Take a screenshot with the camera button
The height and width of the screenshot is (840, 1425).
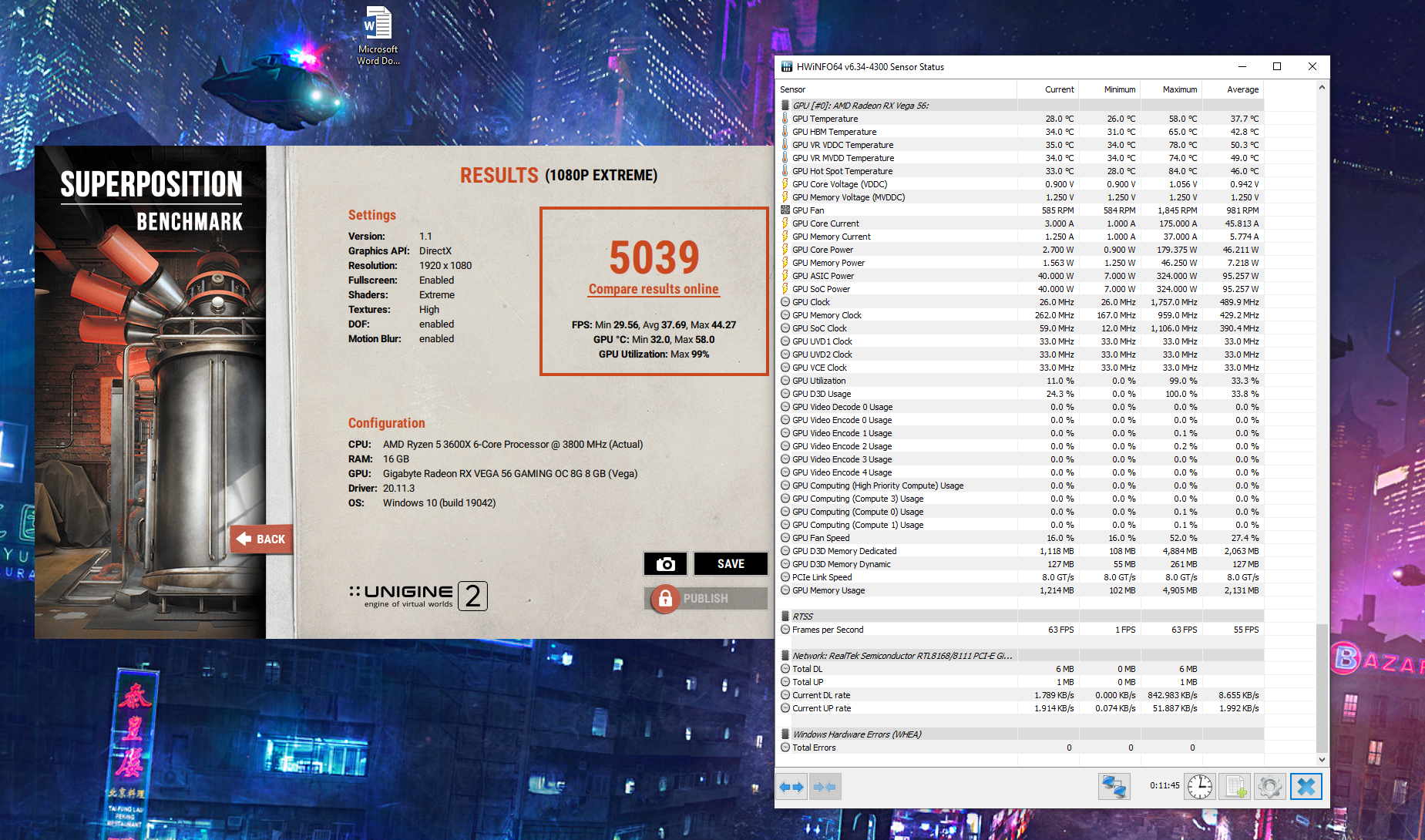666,564
